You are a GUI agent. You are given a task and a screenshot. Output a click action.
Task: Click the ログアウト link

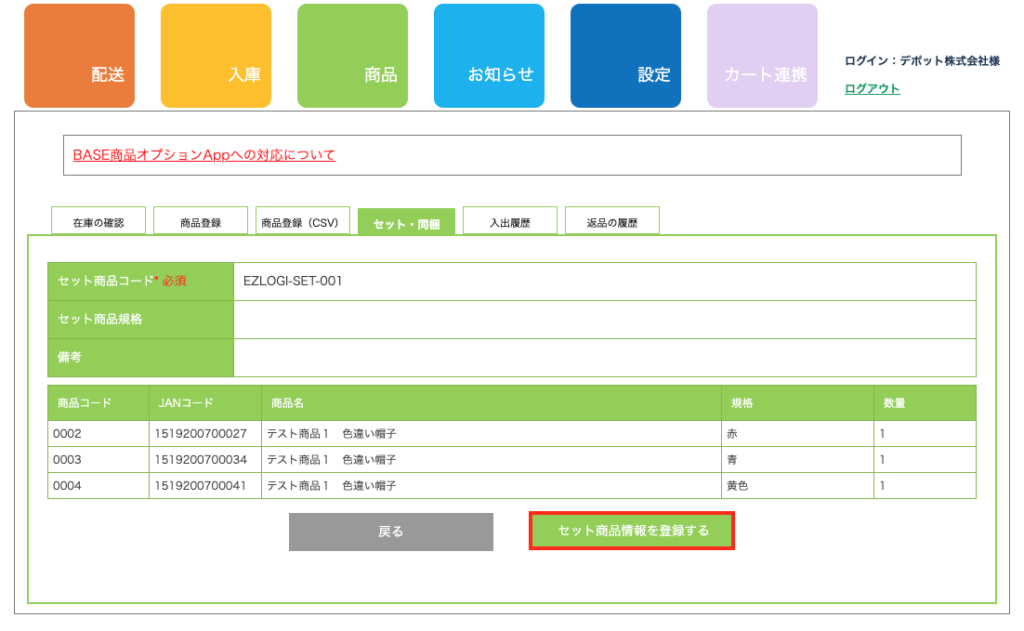tap(872, 89)
